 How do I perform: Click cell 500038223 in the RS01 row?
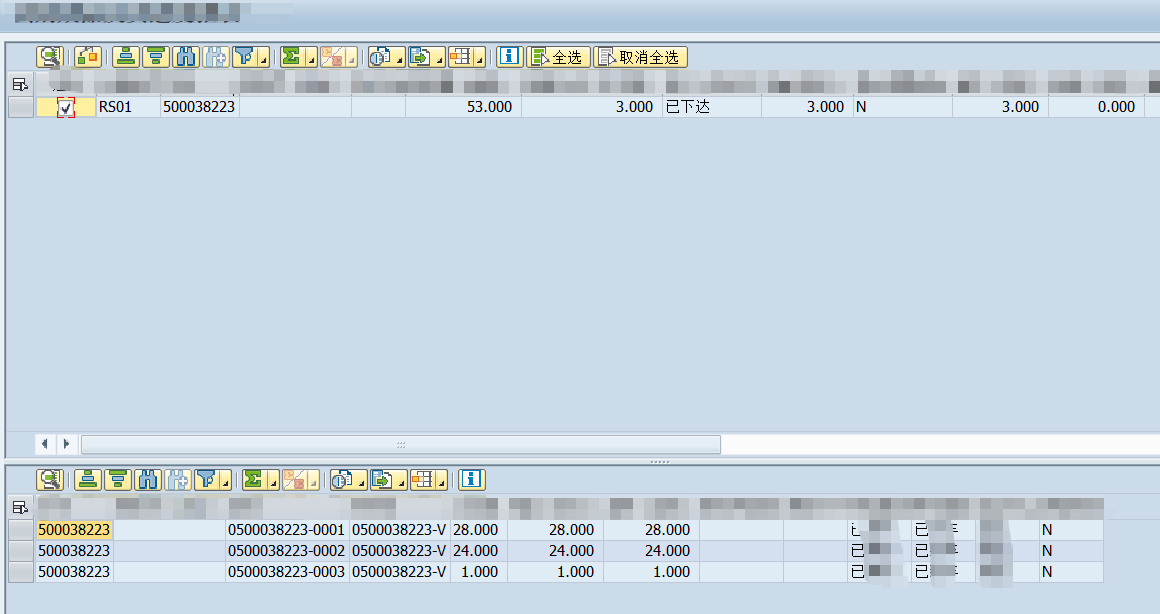click(x=199, y=107)
